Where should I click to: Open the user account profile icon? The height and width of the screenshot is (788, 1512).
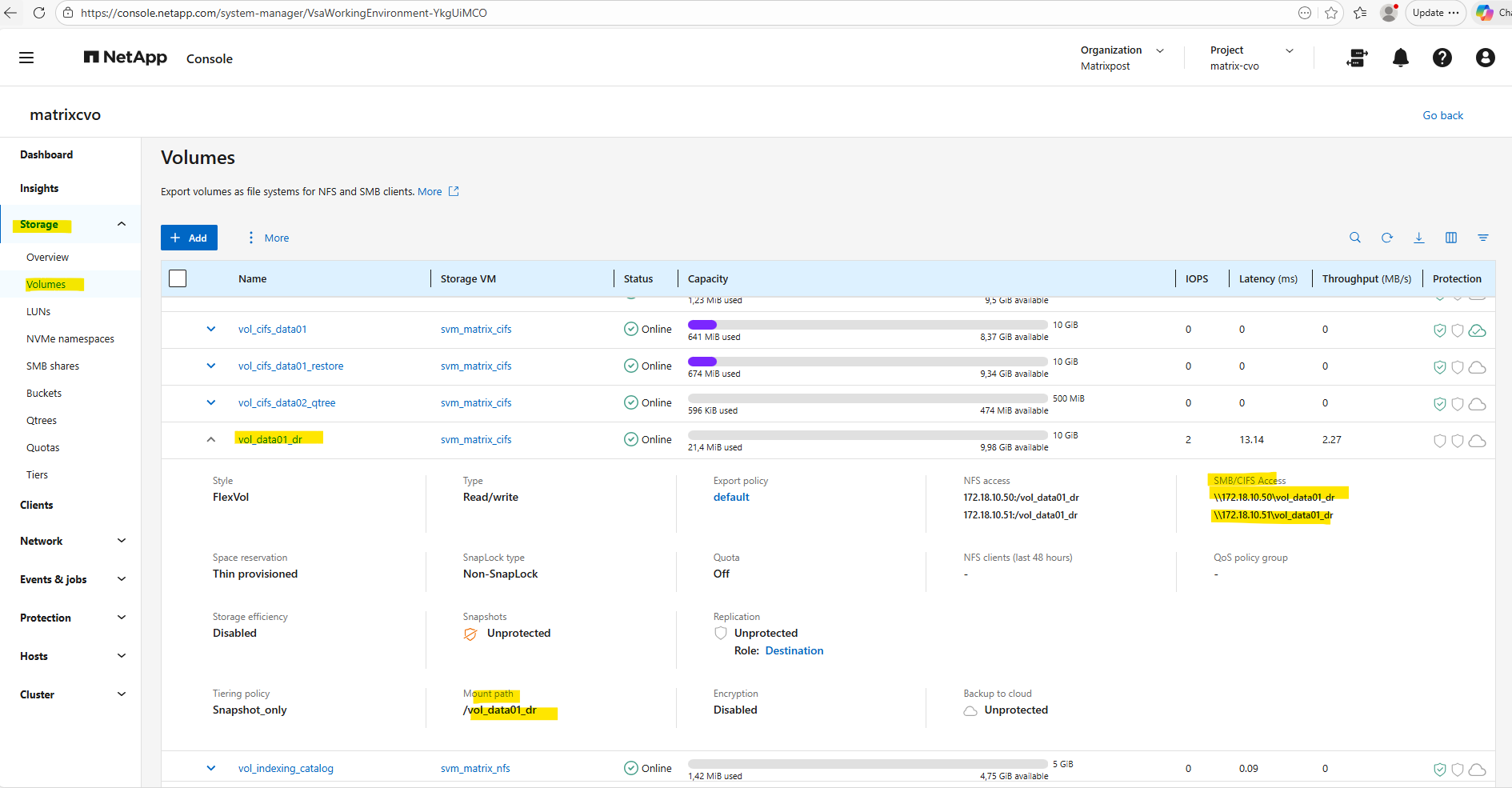(1485, 58)
